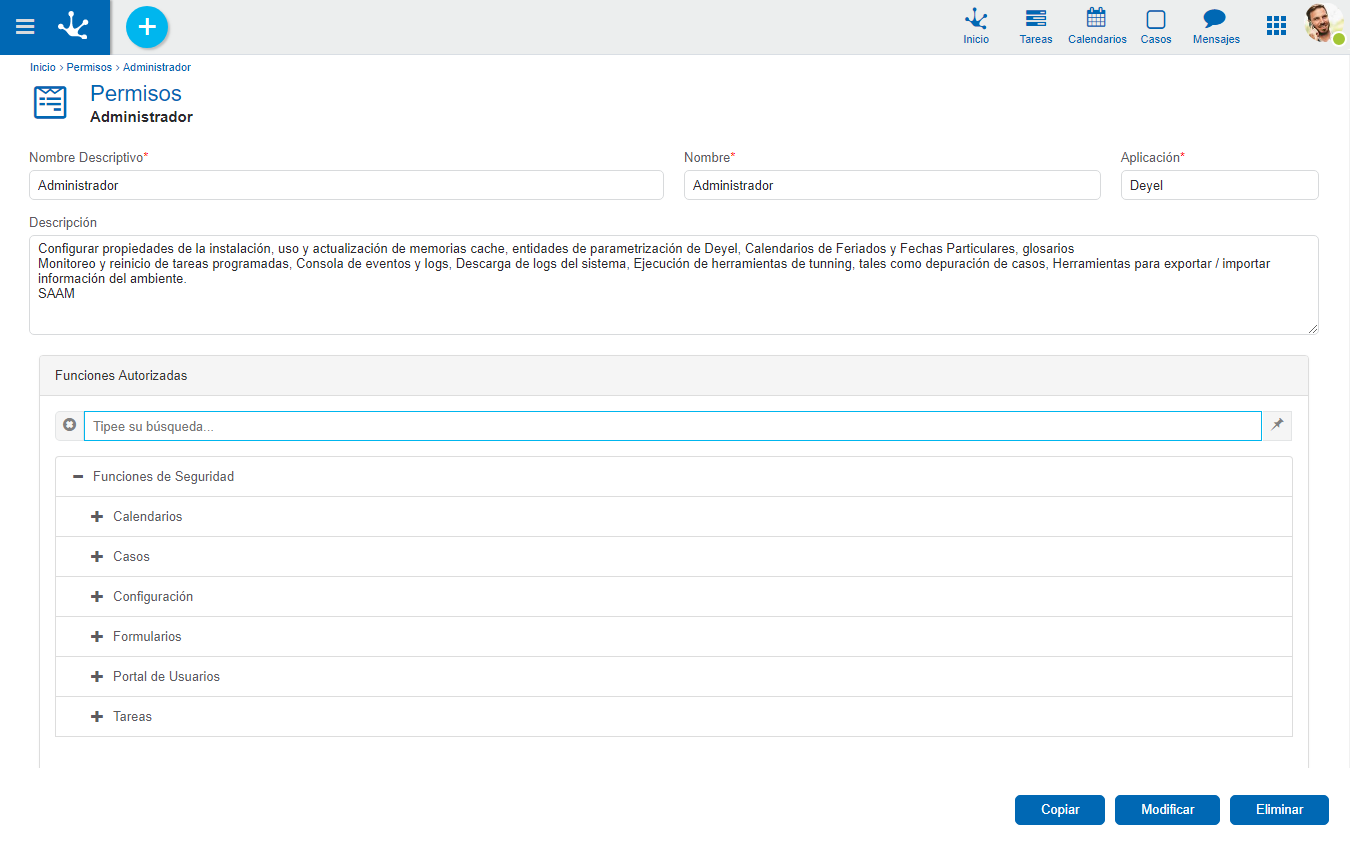Viewport: 1350px width, 848px height.
Task: Open the hamburger main menu
Action: pos(25,27)
